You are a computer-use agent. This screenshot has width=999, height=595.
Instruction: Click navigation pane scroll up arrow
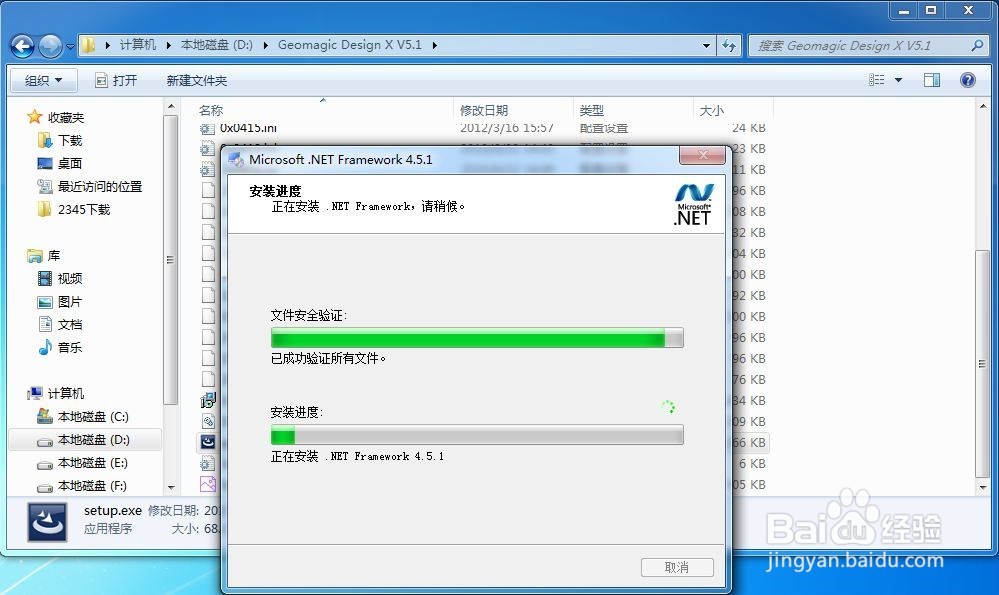pyautogui.click(x=171, y=106)
